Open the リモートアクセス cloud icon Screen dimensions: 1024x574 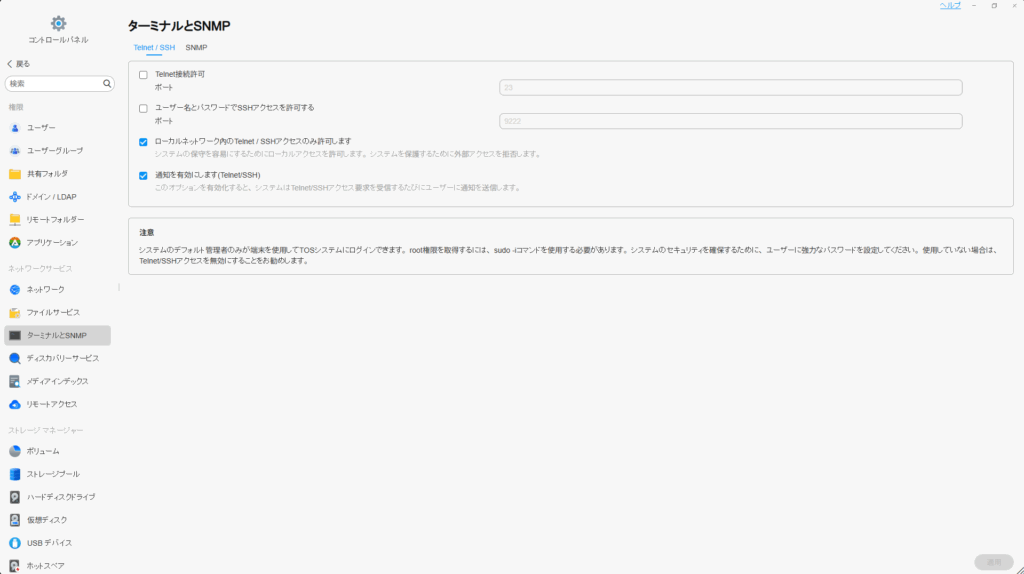[x=15, y=404]
